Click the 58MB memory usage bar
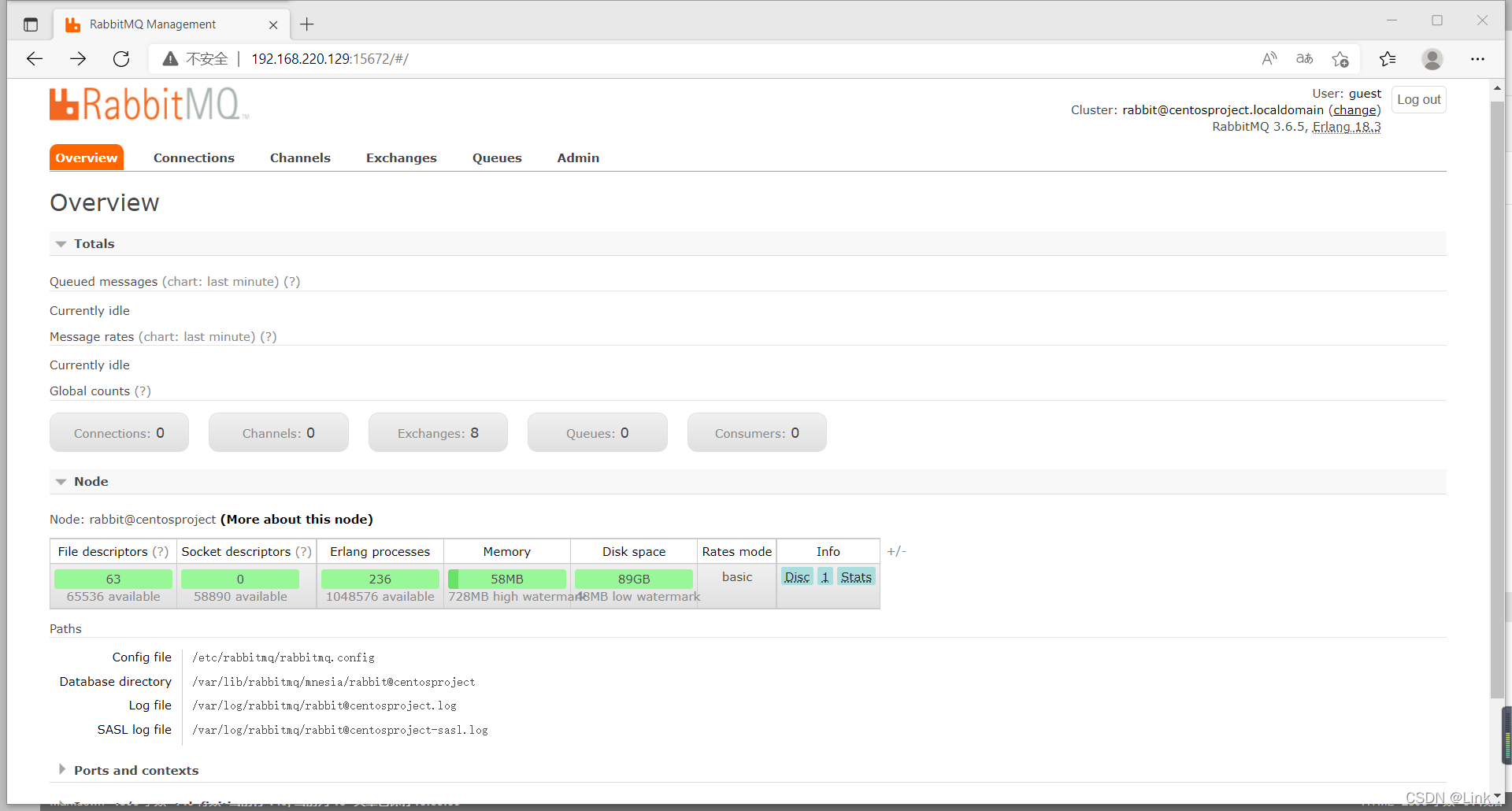Image resolution: width=1512 pixels, height=811 pixels. coord(507,580)
